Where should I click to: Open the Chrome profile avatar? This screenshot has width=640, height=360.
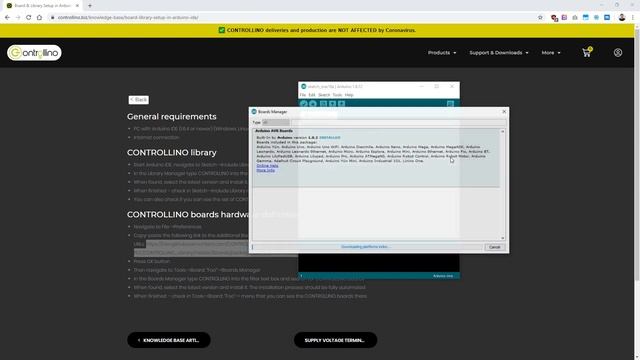[622, 18]
